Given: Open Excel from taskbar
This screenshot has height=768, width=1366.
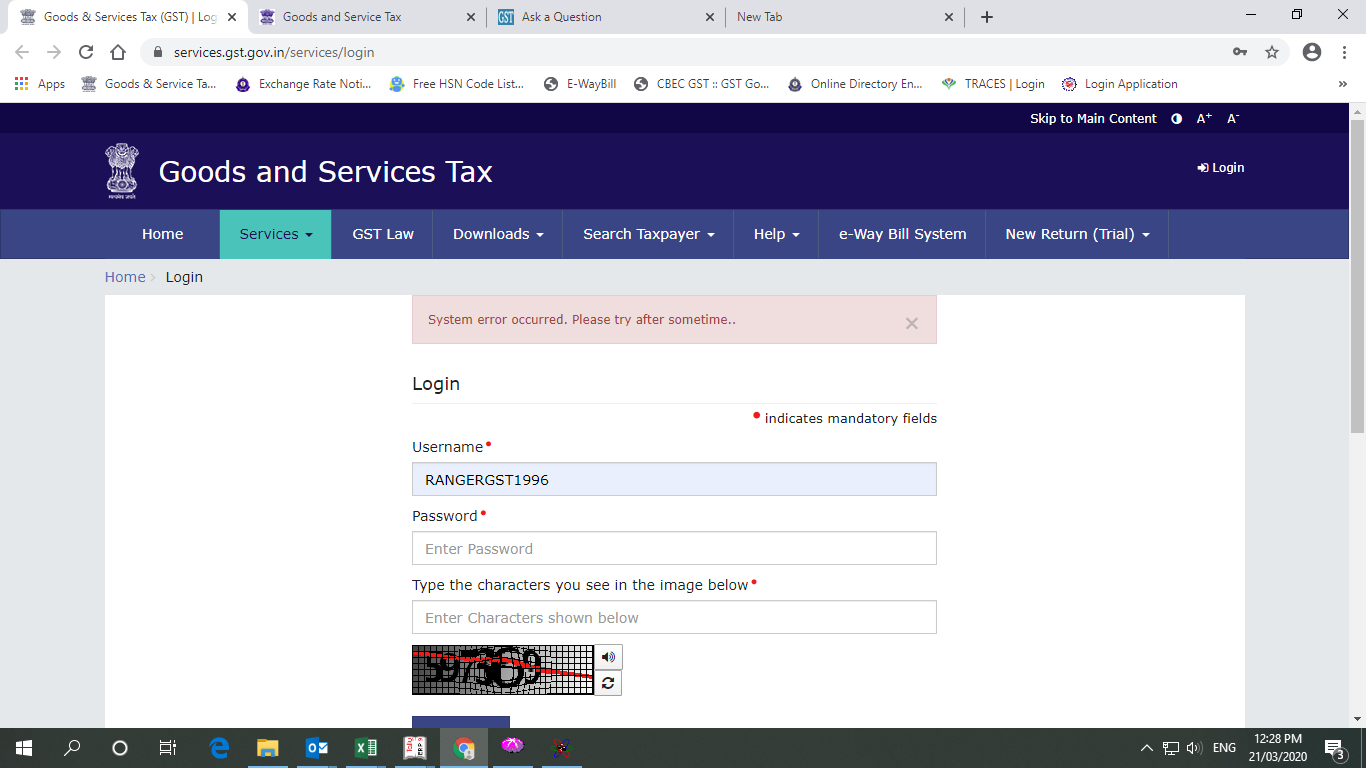Looking at the screenshot, I should (x=365, y=748).
